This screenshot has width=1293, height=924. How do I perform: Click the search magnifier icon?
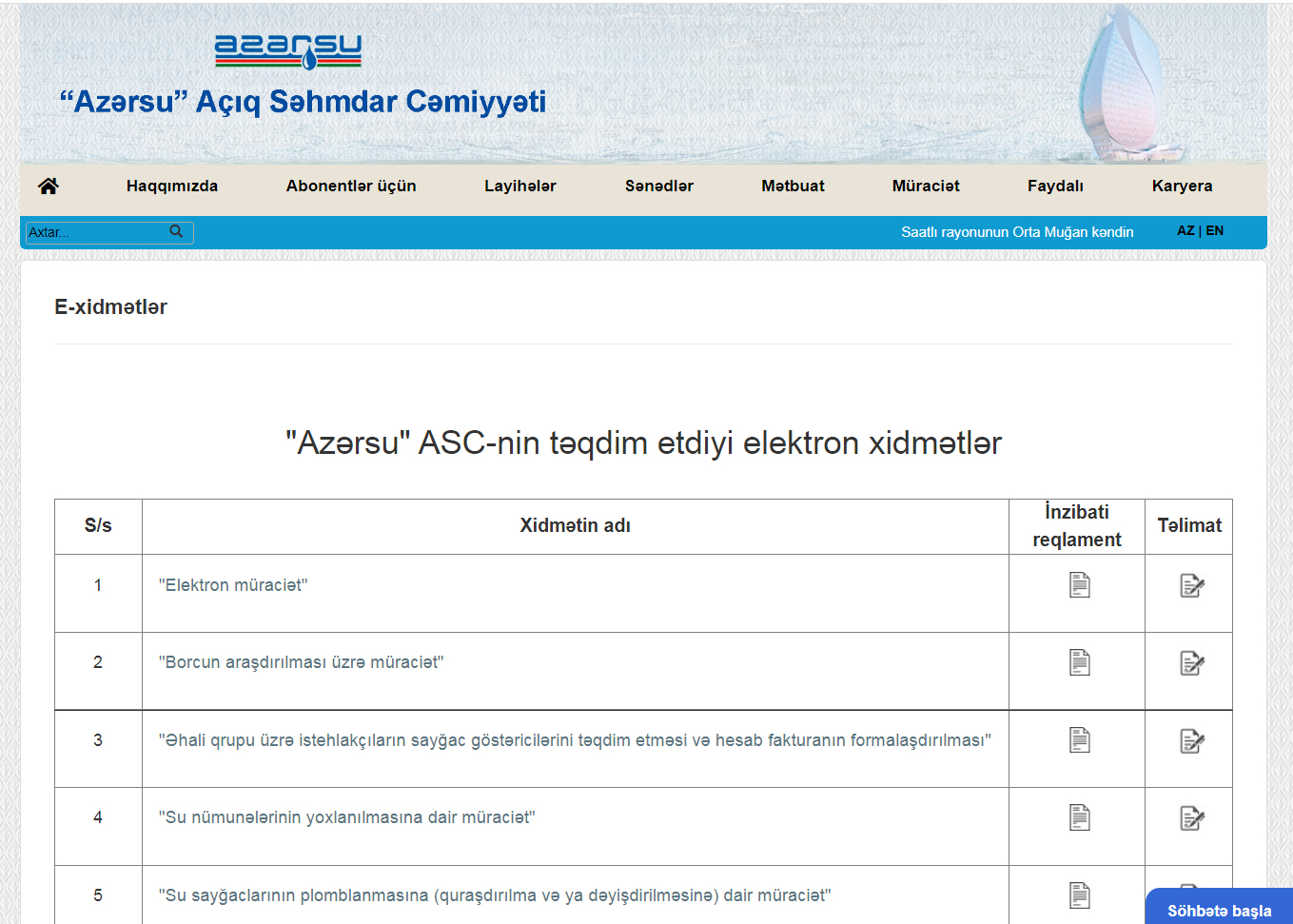click(177, 231)
